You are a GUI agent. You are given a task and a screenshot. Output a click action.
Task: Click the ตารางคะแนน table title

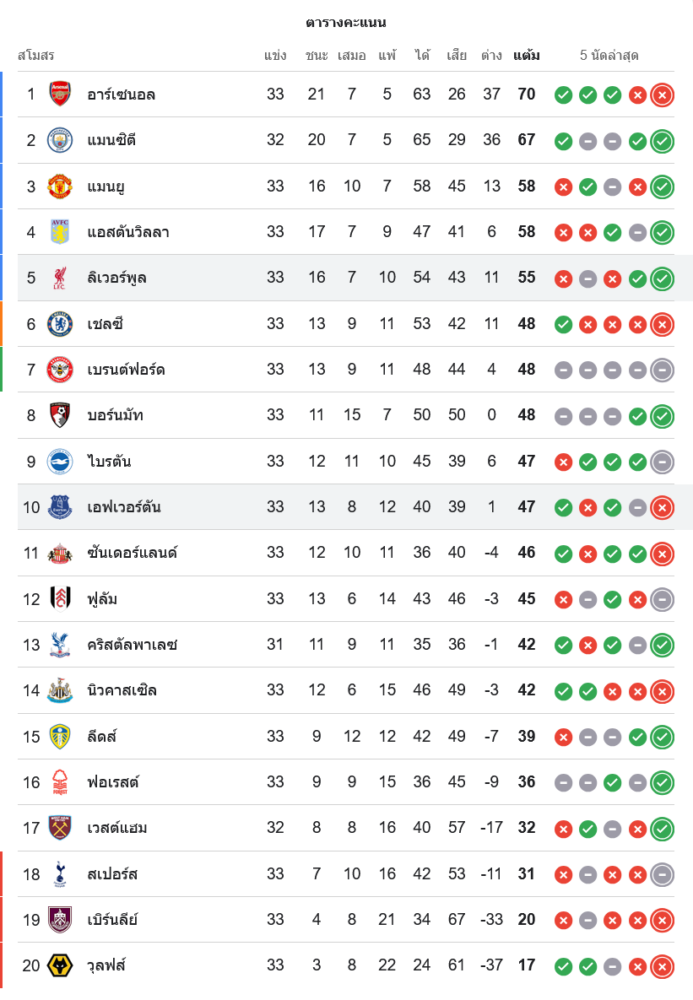[346, 22]
